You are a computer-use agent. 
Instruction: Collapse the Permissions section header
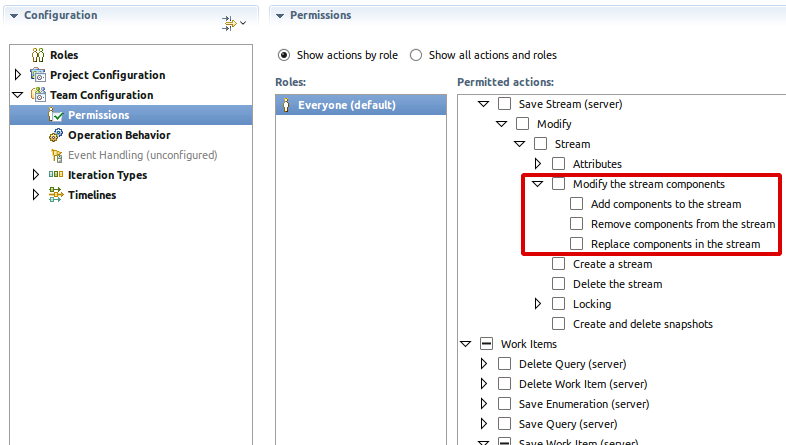(x=279, y=16)
